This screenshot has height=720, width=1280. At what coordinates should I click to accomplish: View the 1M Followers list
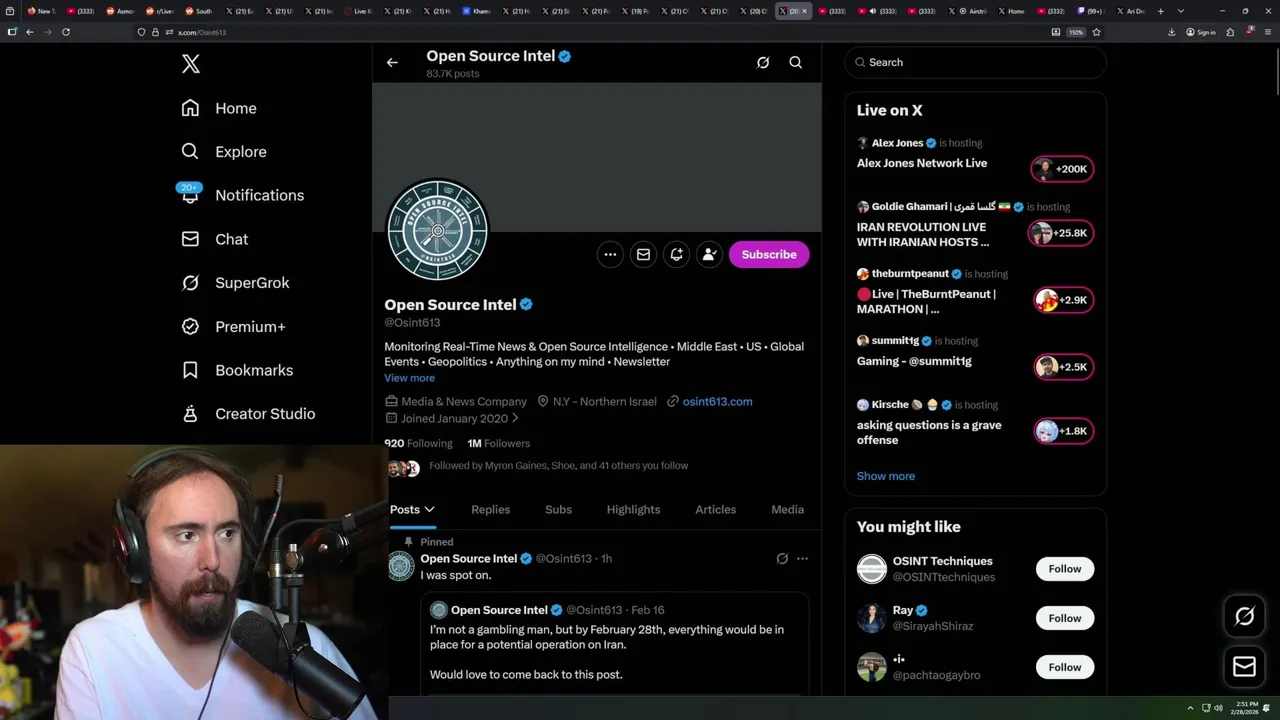pos(499,443)
